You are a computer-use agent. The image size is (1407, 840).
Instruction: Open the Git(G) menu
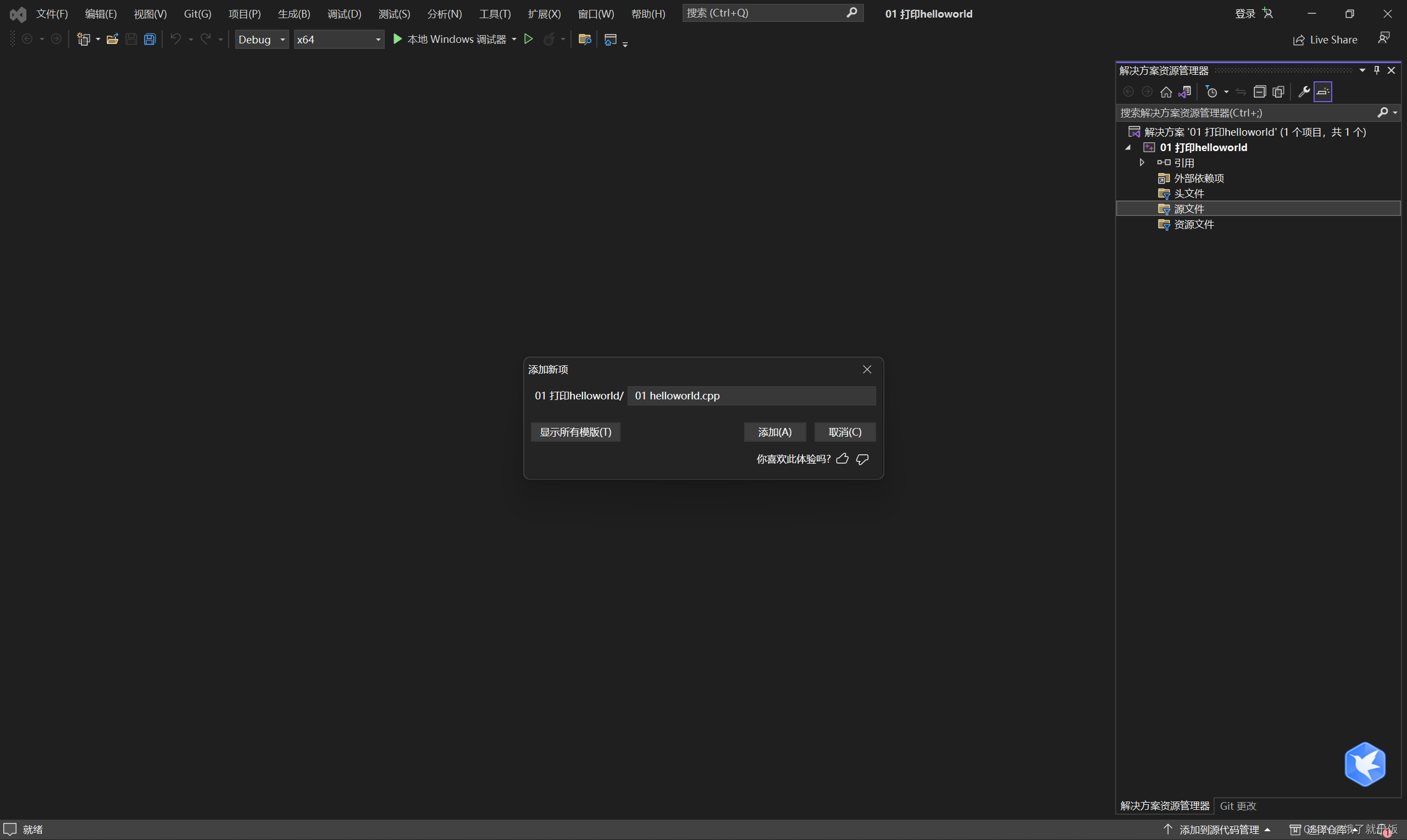pyautogui.click(x=198, y=14)
